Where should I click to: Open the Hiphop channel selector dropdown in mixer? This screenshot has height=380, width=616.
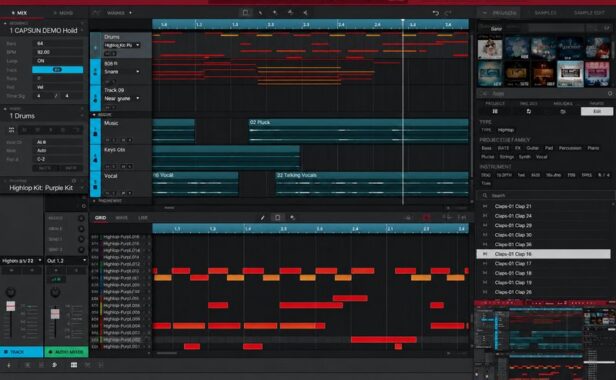click(x=22, y=261)
